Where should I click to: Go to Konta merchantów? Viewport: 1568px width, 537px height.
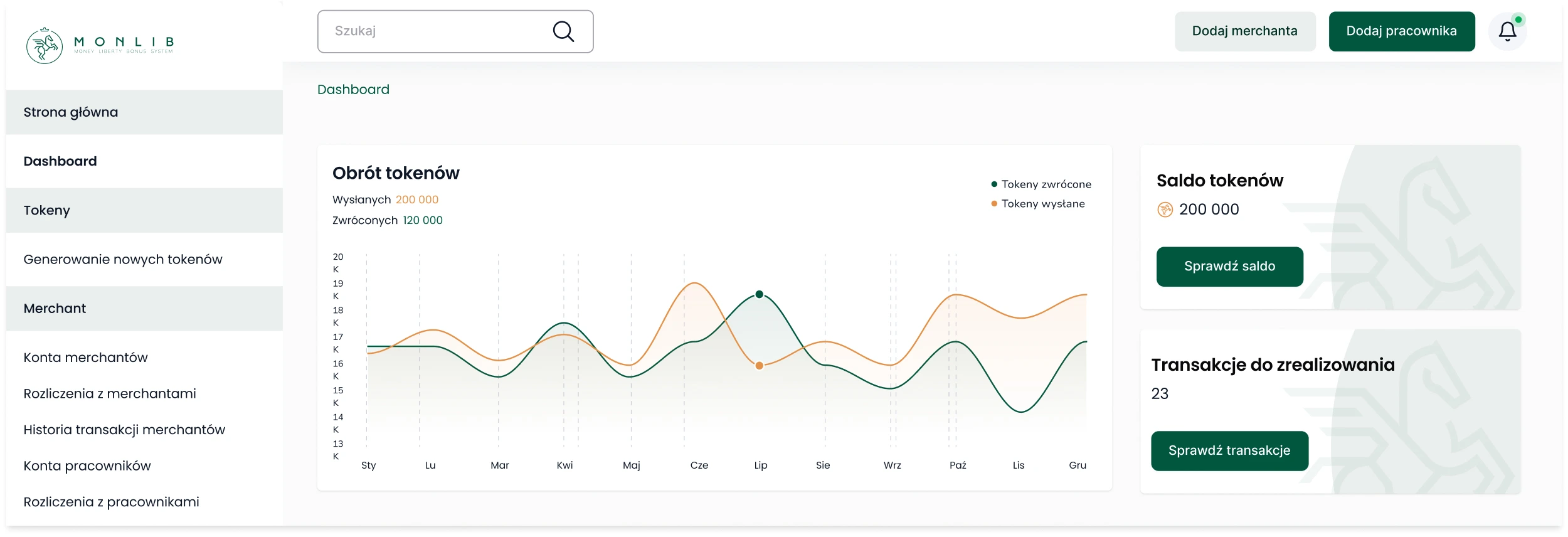click(85, 358)
